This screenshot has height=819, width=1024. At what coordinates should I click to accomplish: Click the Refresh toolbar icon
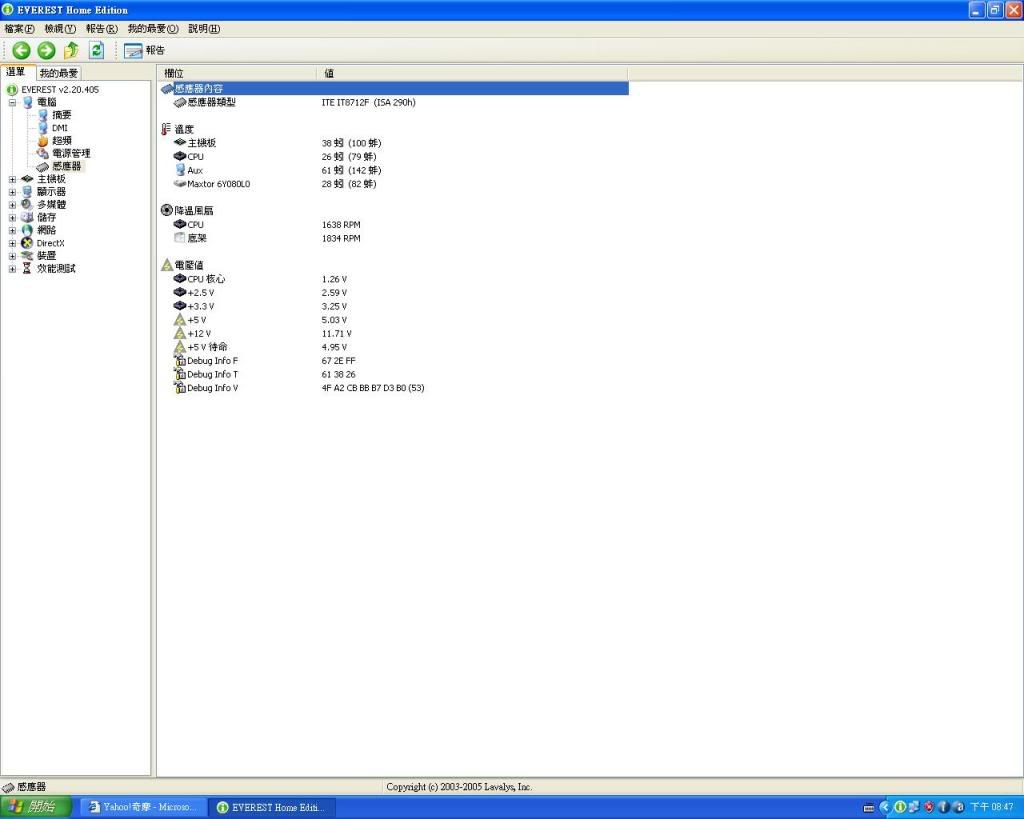[x=96, y=50]
